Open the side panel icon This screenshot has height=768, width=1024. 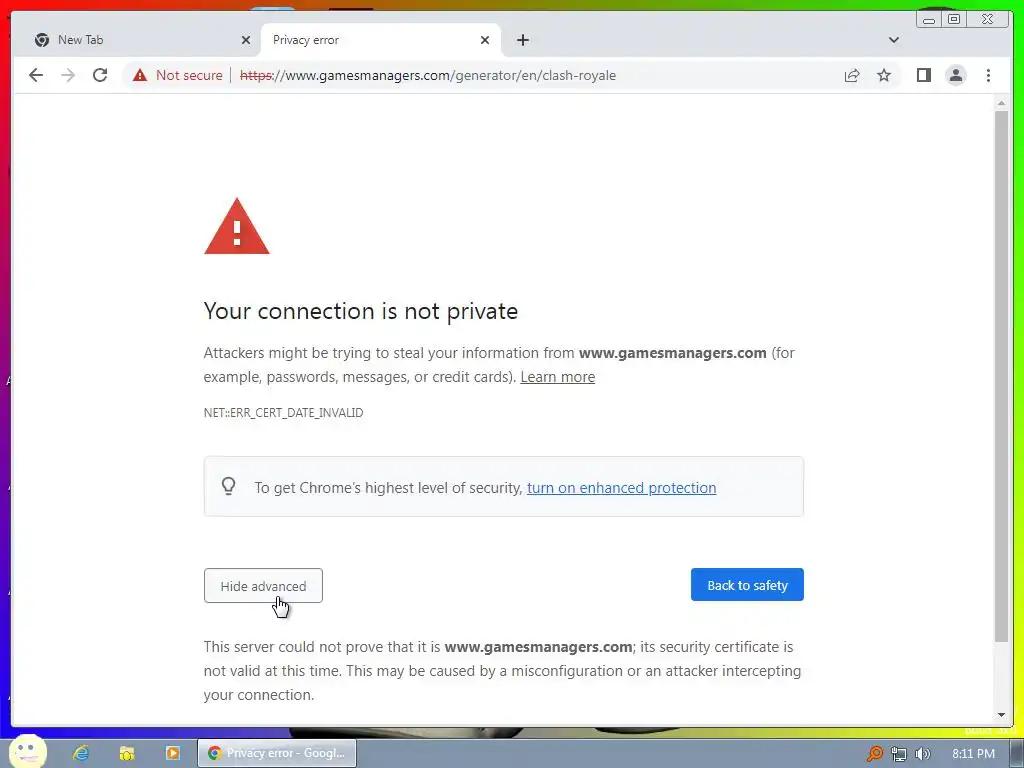click(923, 75)
